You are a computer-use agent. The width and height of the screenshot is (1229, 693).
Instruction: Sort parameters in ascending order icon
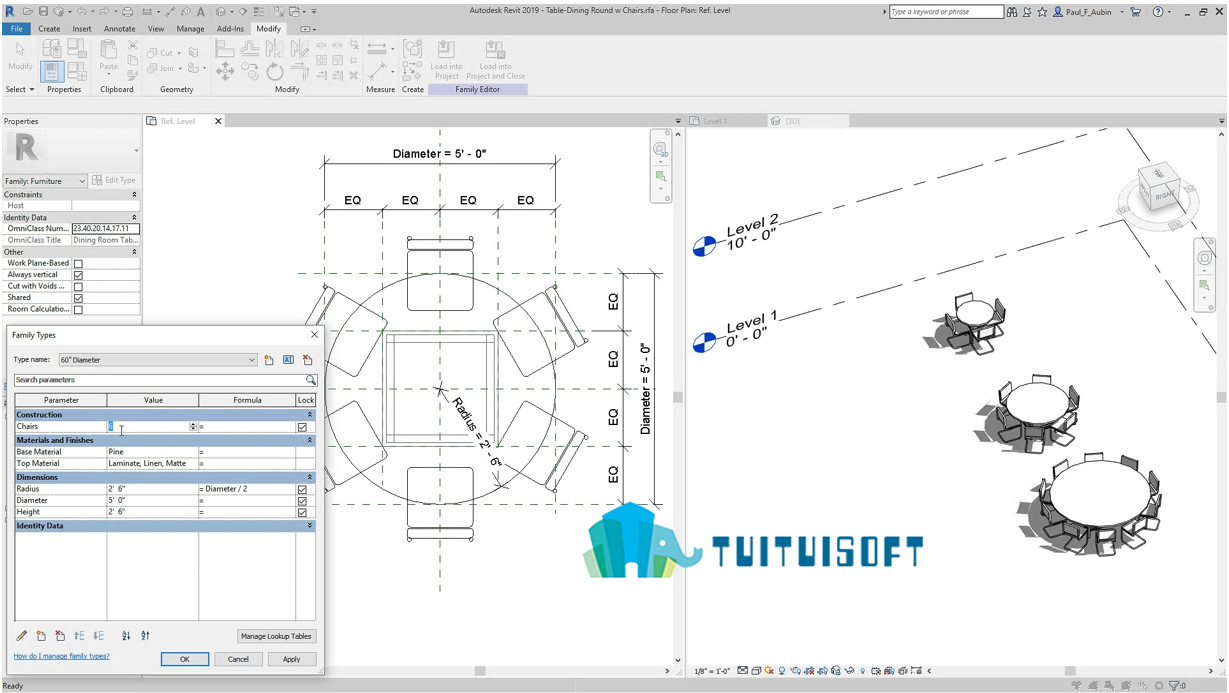[x=126, y=636]
